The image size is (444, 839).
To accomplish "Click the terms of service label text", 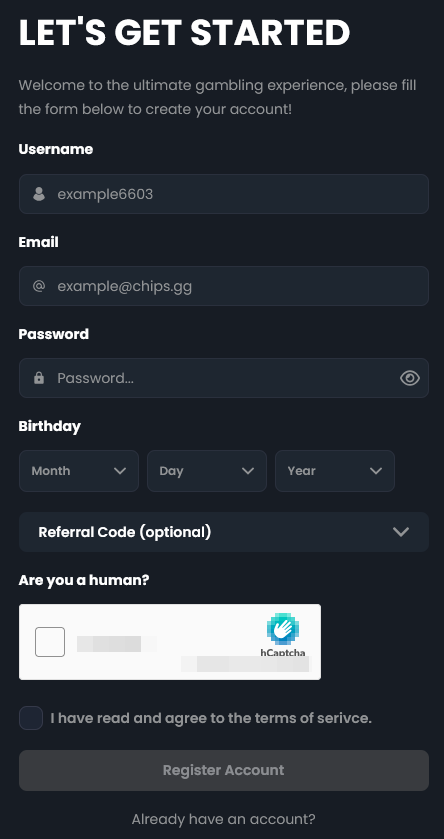I will (x=211, y=718).
